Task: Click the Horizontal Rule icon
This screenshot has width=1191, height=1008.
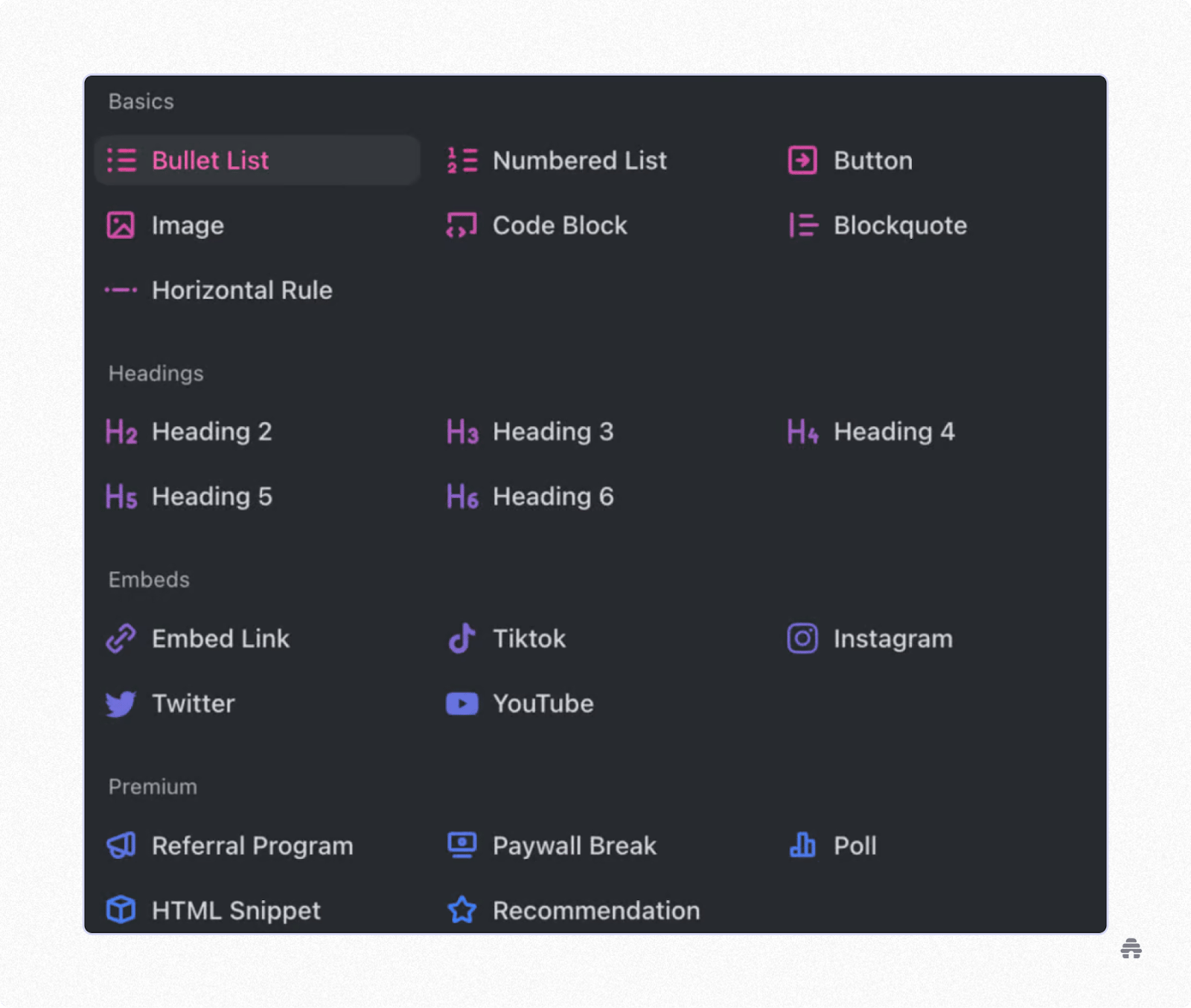Action: point(121,290)
